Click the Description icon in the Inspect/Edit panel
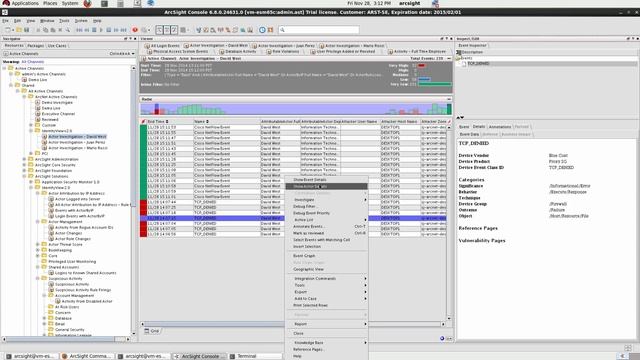The width and height of the screenshot is (640, 360). tap(459, 52)
